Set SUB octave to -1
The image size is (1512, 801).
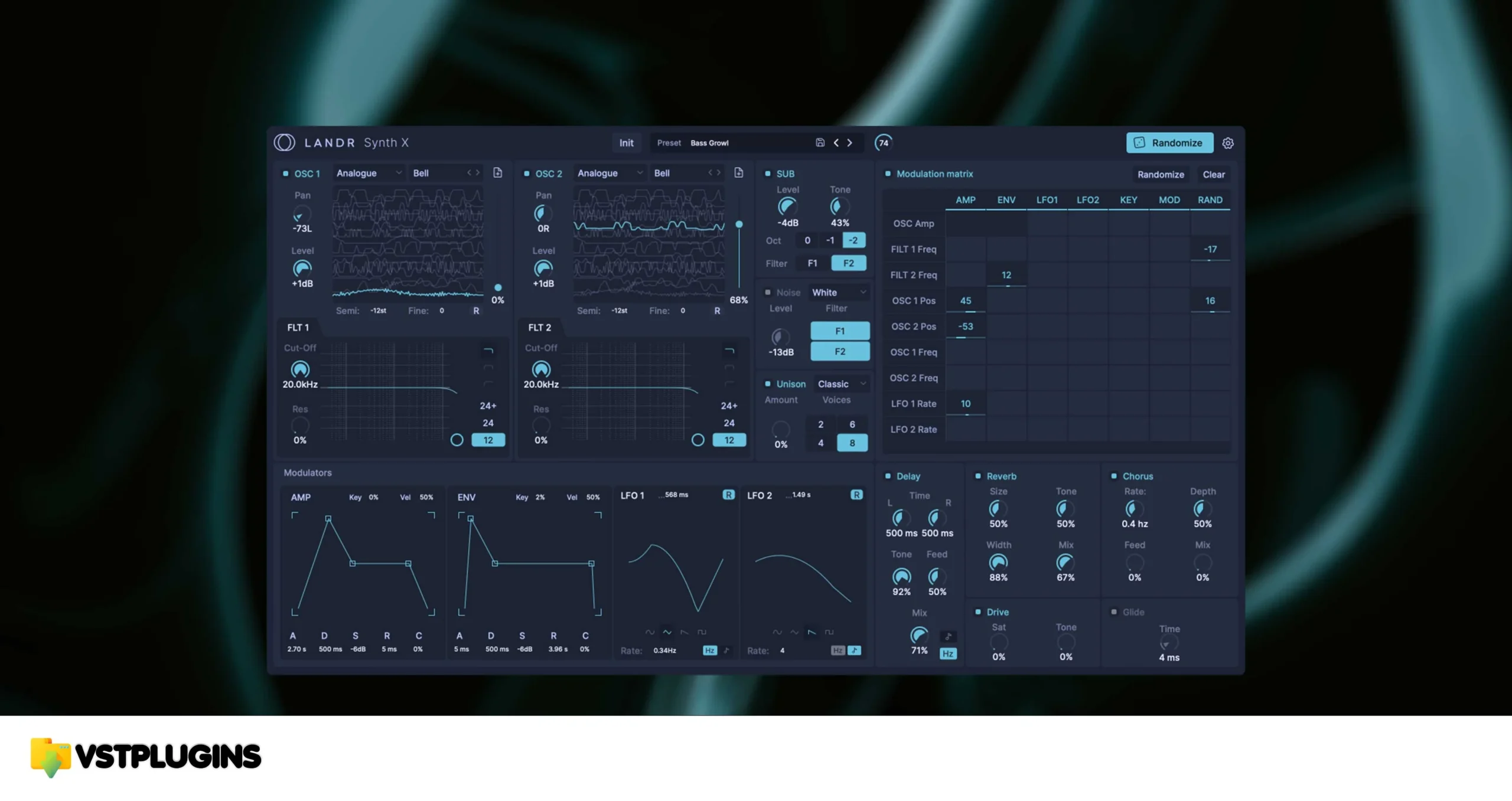[830, 240]
